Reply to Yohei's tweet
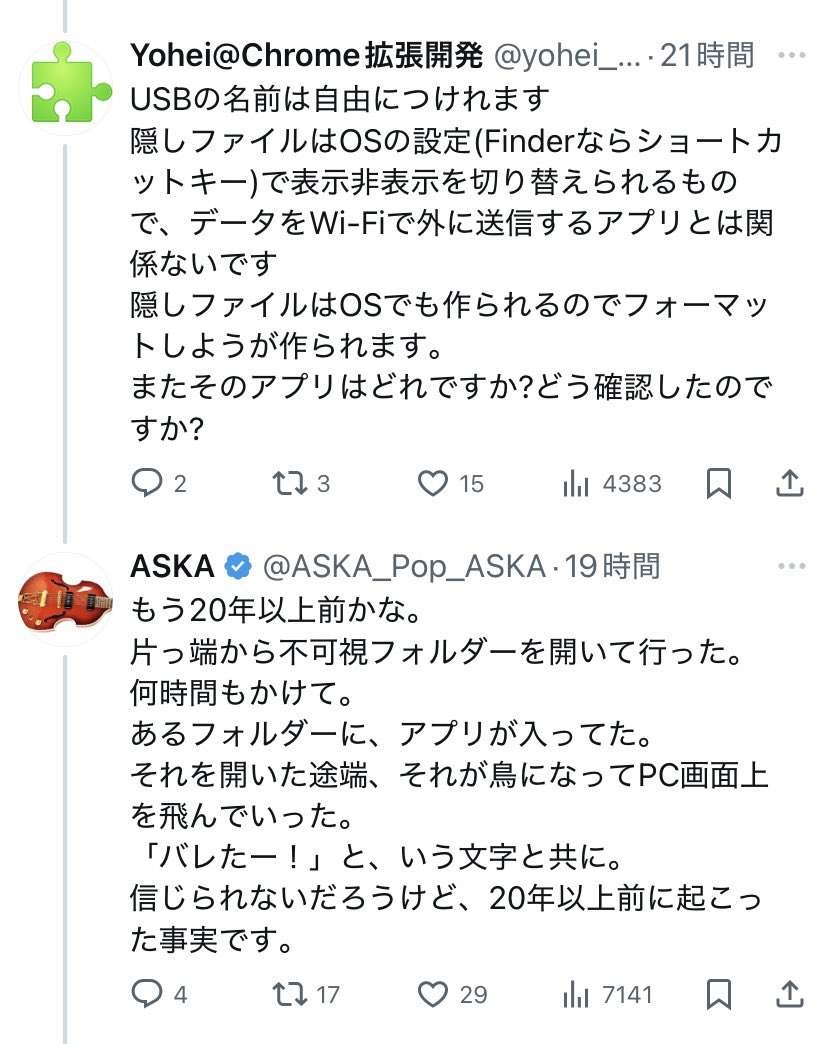 pos(147,484)
